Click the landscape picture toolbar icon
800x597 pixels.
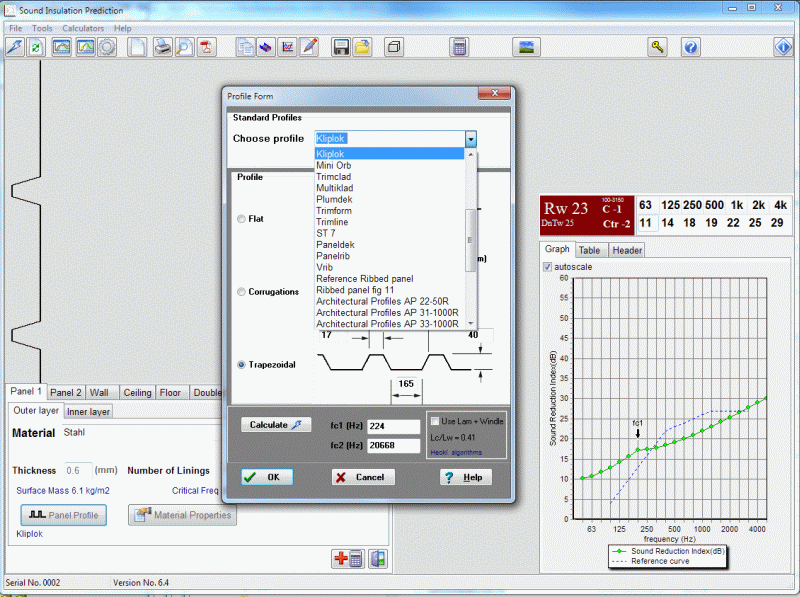[526, 47]
